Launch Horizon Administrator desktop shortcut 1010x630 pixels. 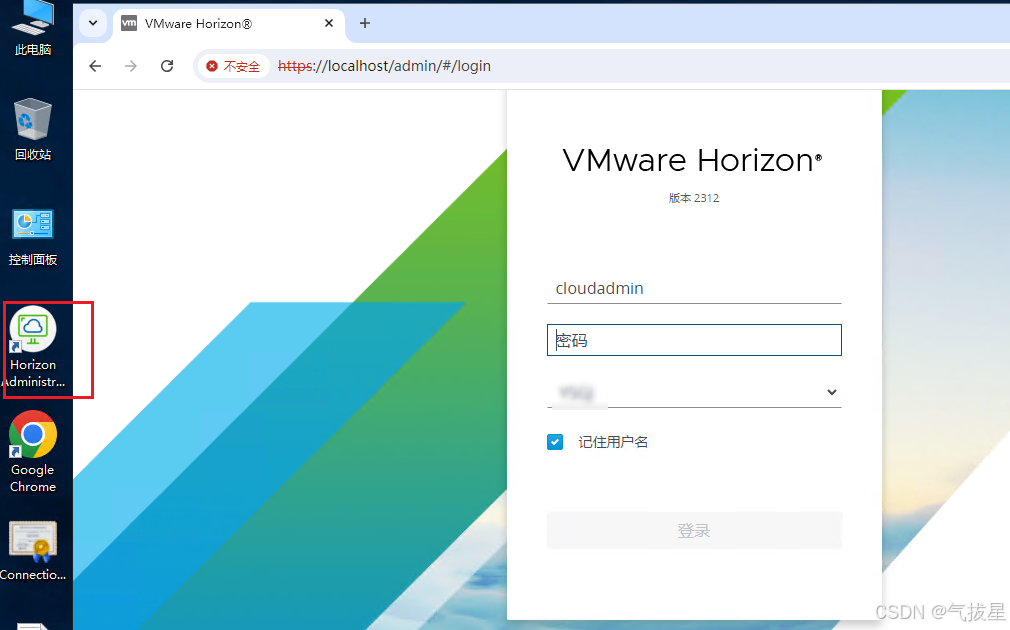click(33, 347)
